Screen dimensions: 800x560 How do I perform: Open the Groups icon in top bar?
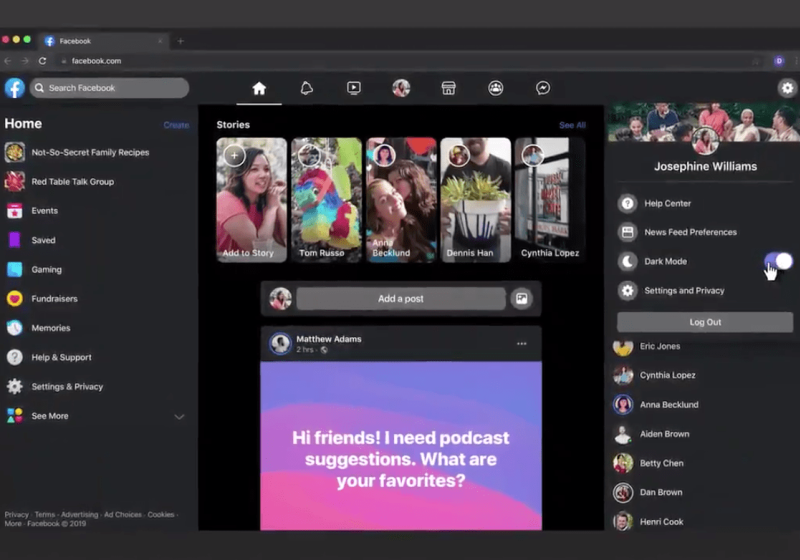(x=496, y=88)
